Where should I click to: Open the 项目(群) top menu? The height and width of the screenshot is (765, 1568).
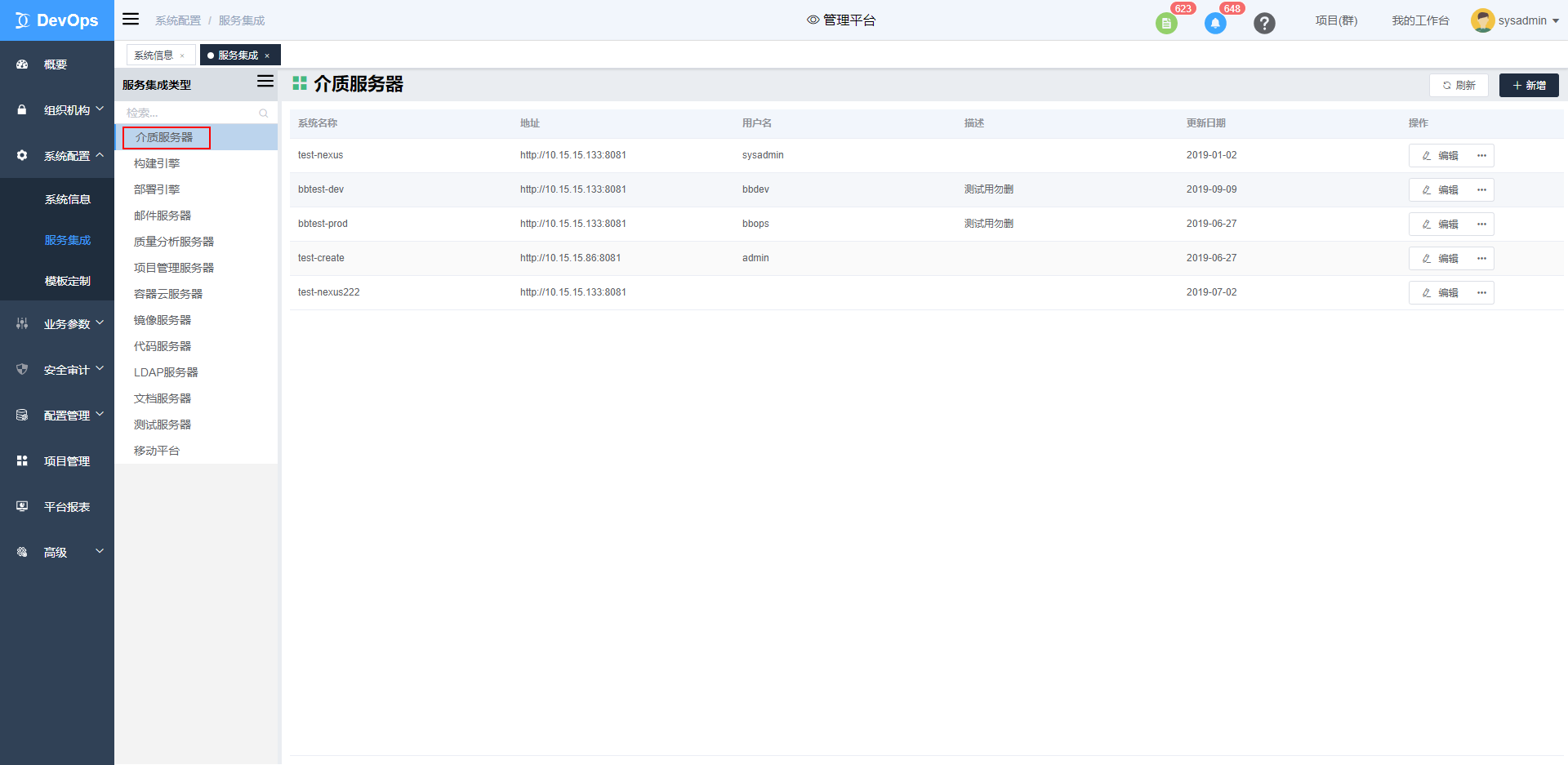tap(1336, 20)
